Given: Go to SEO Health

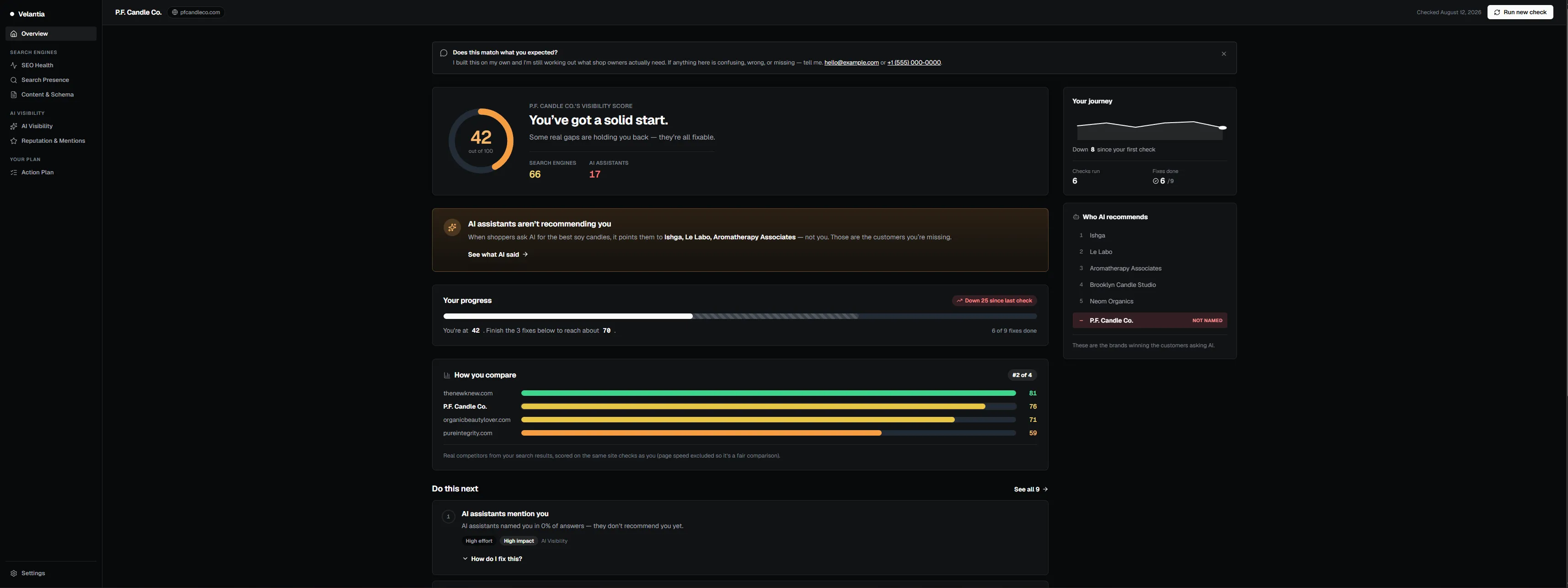Looking at the screenshot, I should [x=51, y=65].
